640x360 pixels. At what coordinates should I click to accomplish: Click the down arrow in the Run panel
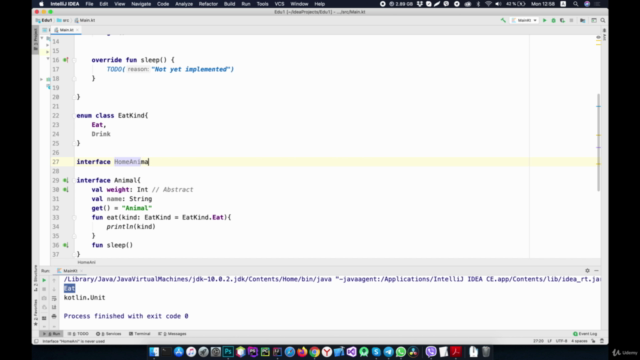point(54,289)
